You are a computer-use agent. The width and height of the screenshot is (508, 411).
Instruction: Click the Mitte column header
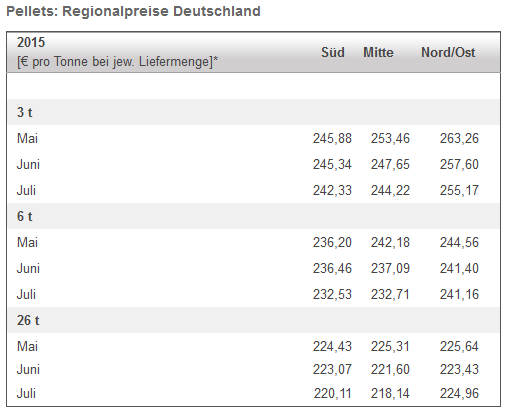(x=378, y=52)
